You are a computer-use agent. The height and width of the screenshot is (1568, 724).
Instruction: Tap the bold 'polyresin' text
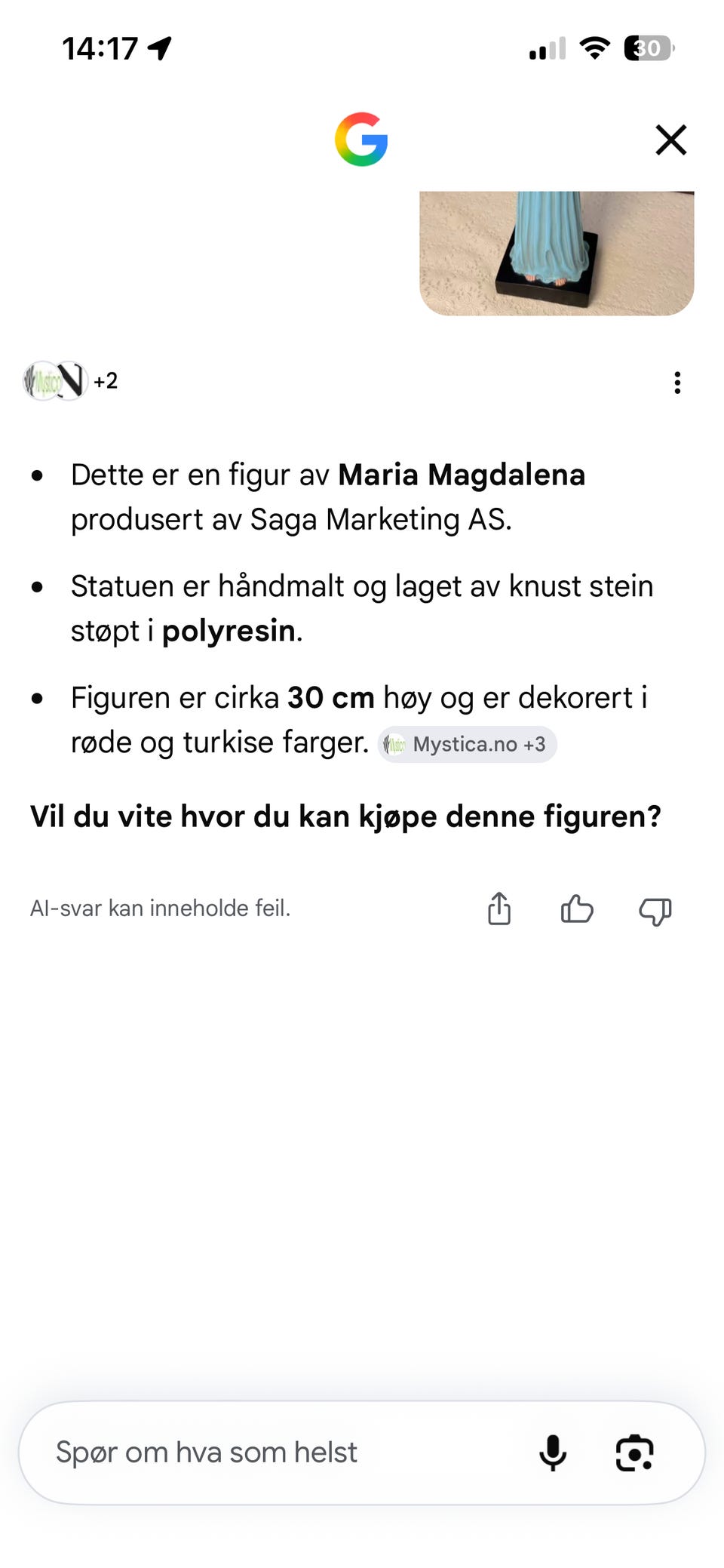click(229, 632)
